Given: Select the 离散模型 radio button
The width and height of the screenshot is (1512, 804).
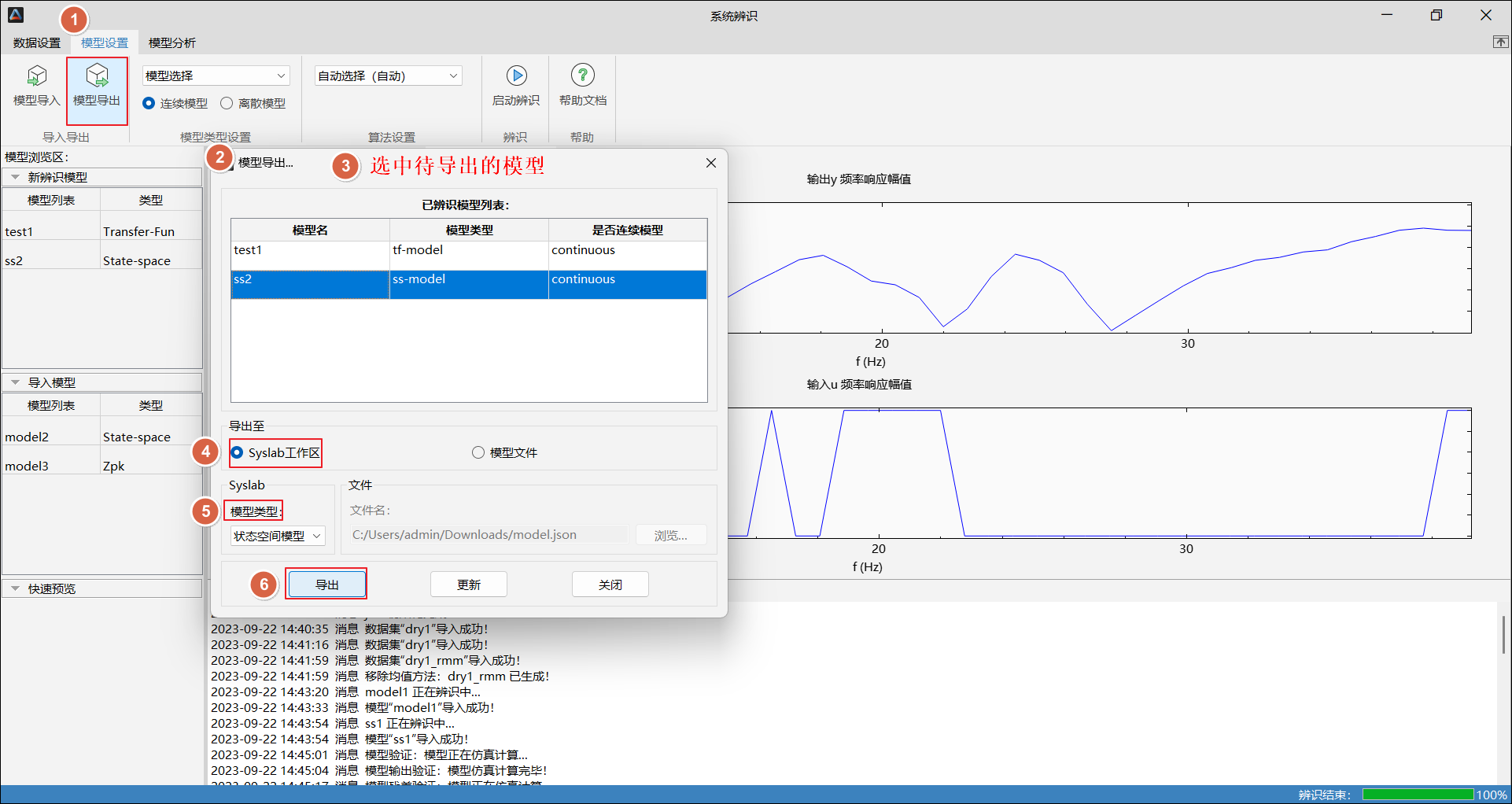Looking at the screenshot, I should [x=227, y=104].
